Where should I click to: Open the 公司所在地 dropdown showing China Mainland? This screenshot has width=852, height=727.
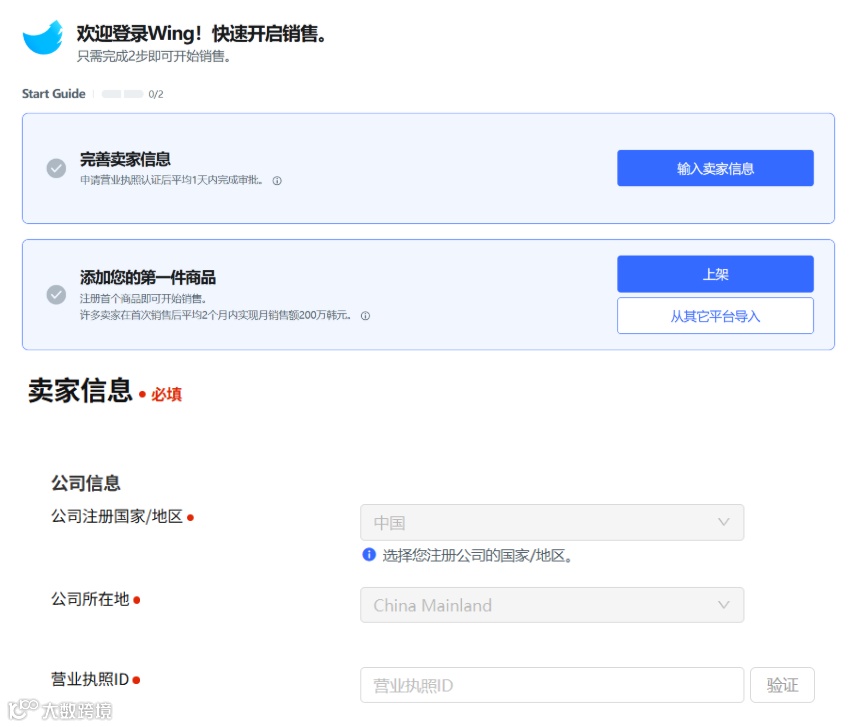click(x=552, y=605)
